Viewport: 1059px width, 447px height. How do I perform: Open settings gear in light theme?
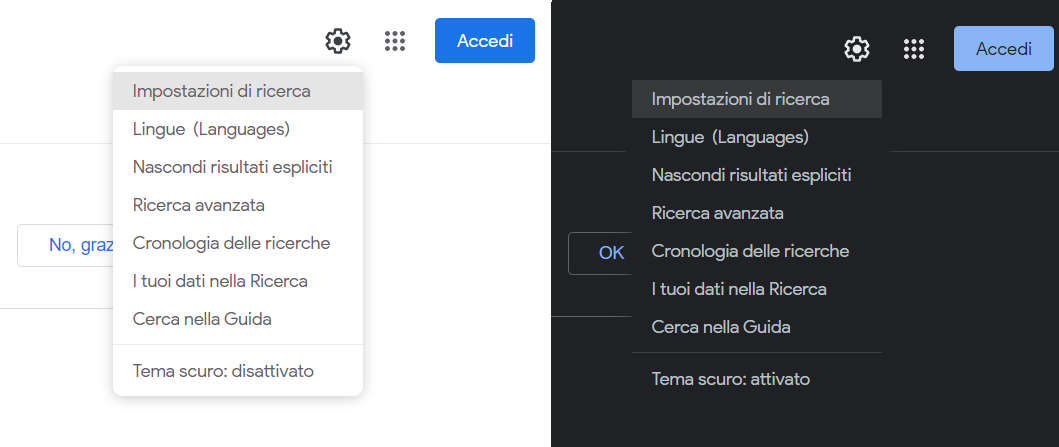click(338, 41)
